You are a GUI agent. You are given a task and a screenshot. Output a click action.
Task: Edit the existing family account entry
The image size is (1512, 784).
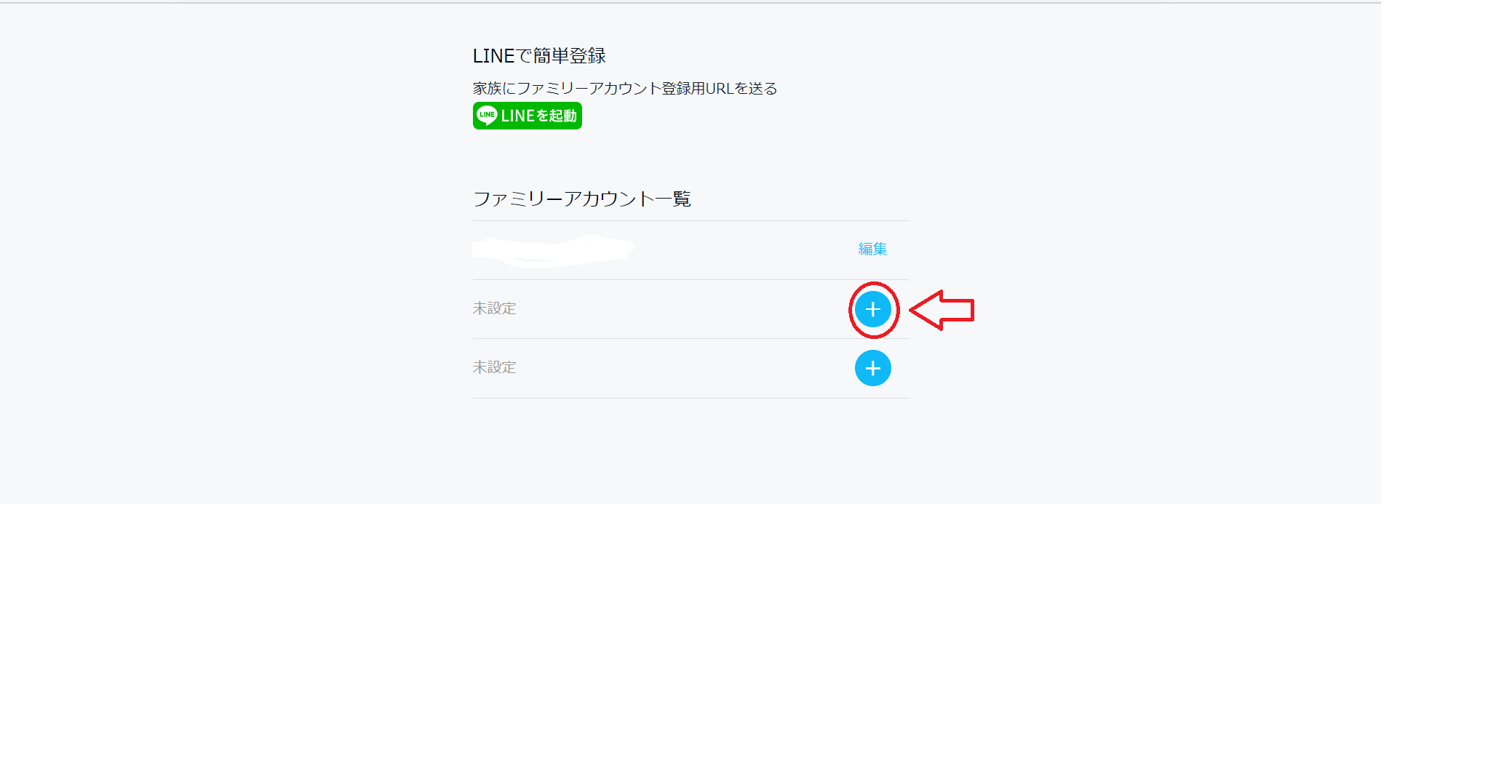[872, 249]
